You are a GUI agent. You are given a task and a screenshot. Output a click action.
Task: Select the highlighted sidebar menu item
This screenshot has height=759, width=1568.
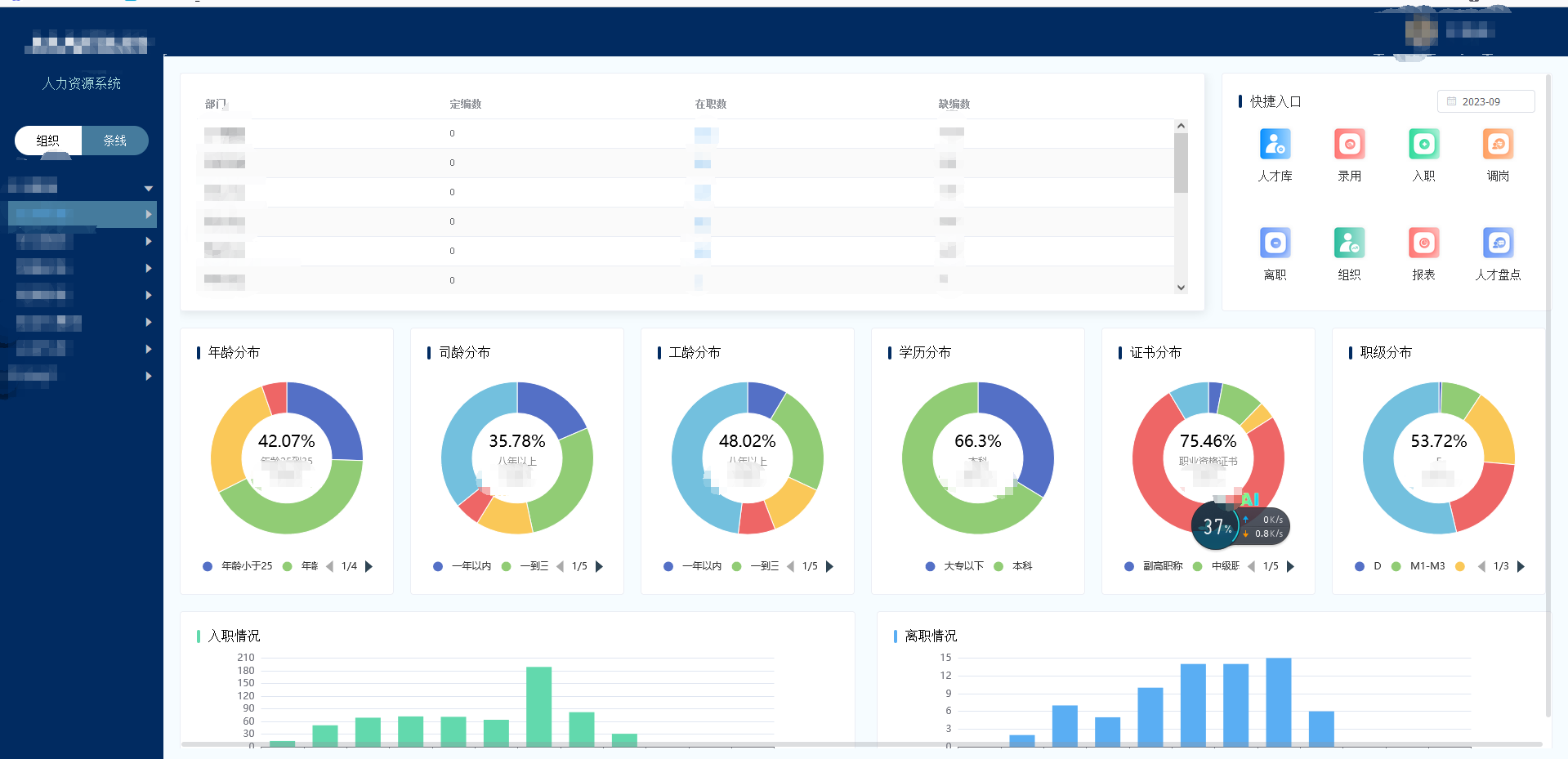coord(82,214)
